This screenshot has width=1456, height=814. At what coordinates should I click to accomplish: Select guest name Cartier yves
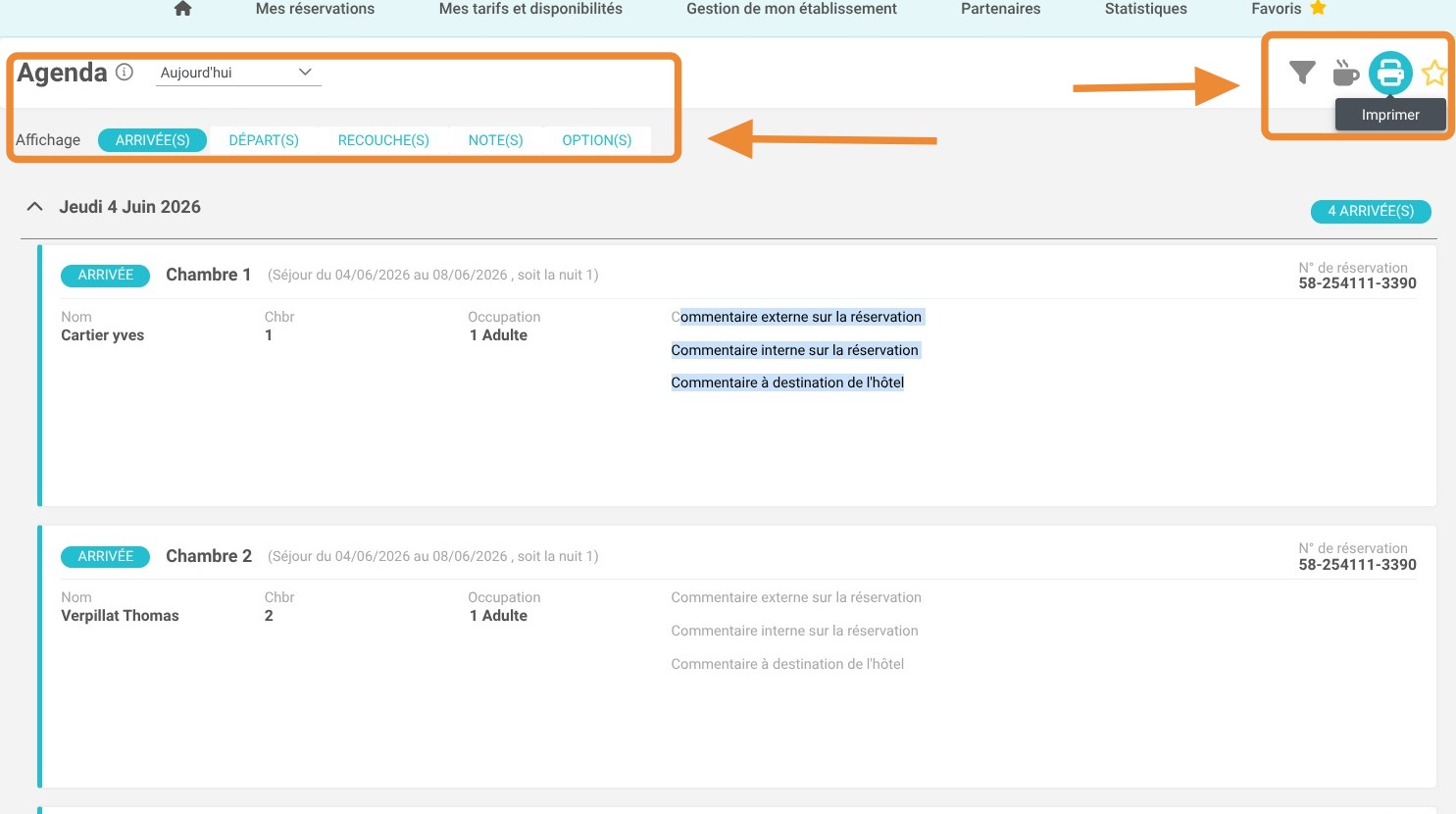pyautogui.click(x=102, y=335)
